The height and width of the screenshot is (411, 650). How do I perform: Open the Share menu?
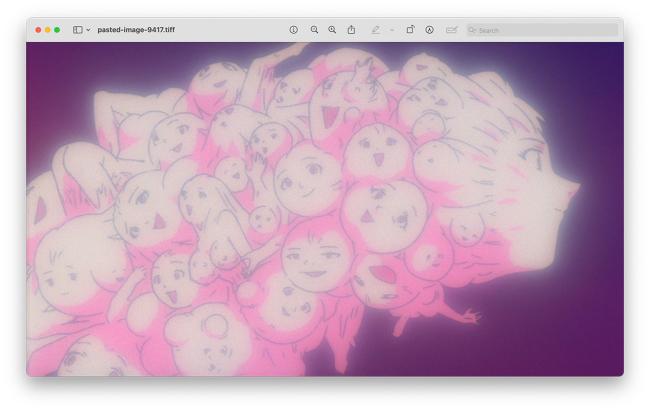tap(351, 30)
